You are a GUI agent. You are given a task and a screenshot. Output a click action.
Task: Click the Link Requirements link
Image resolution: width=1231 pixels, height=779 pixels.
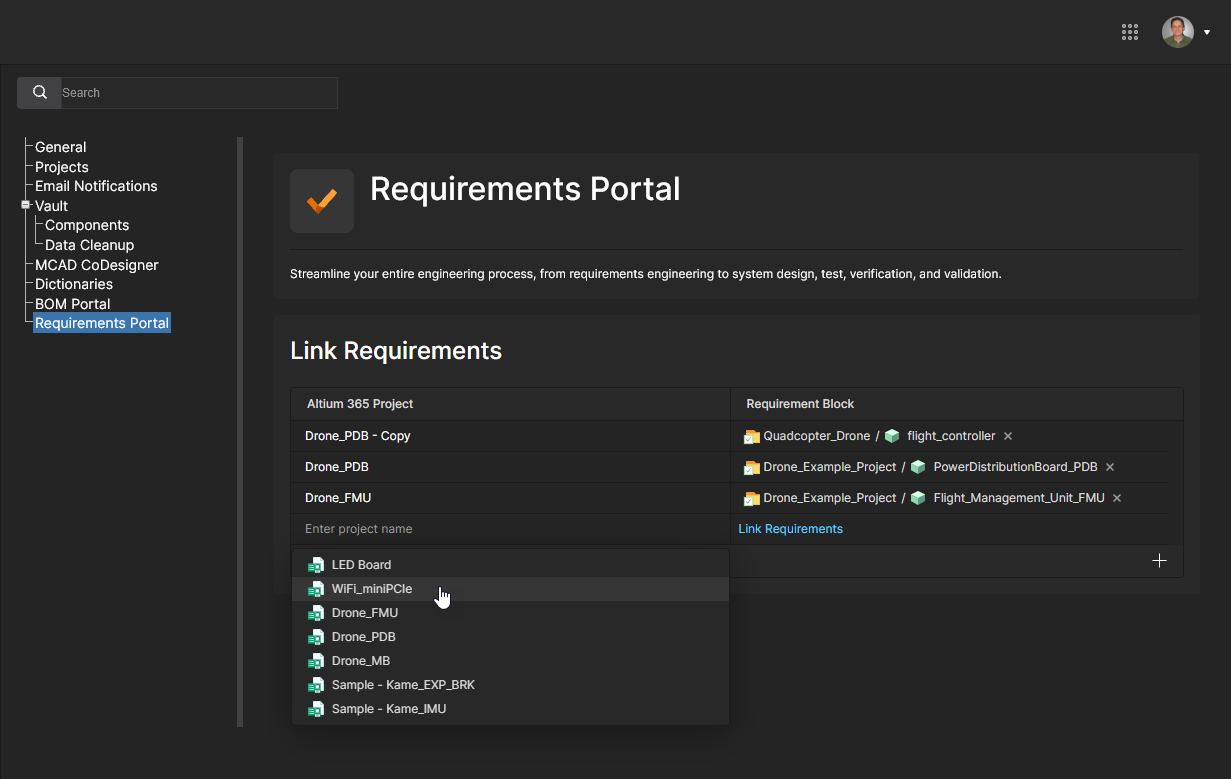click(790, 529)
